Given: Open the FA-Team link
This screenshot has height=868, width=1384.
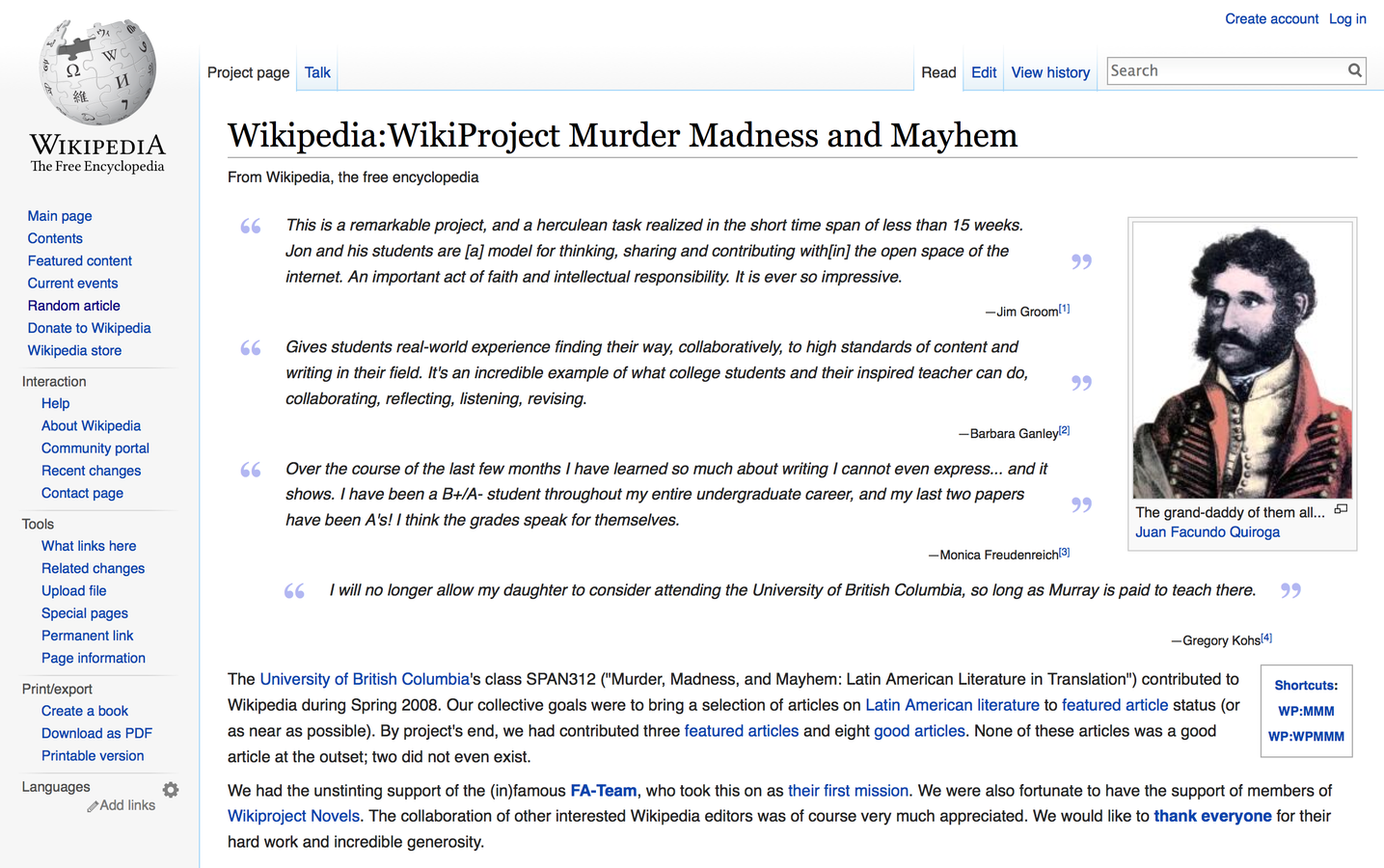Looking at the screenshot, I should coord(604,791).
